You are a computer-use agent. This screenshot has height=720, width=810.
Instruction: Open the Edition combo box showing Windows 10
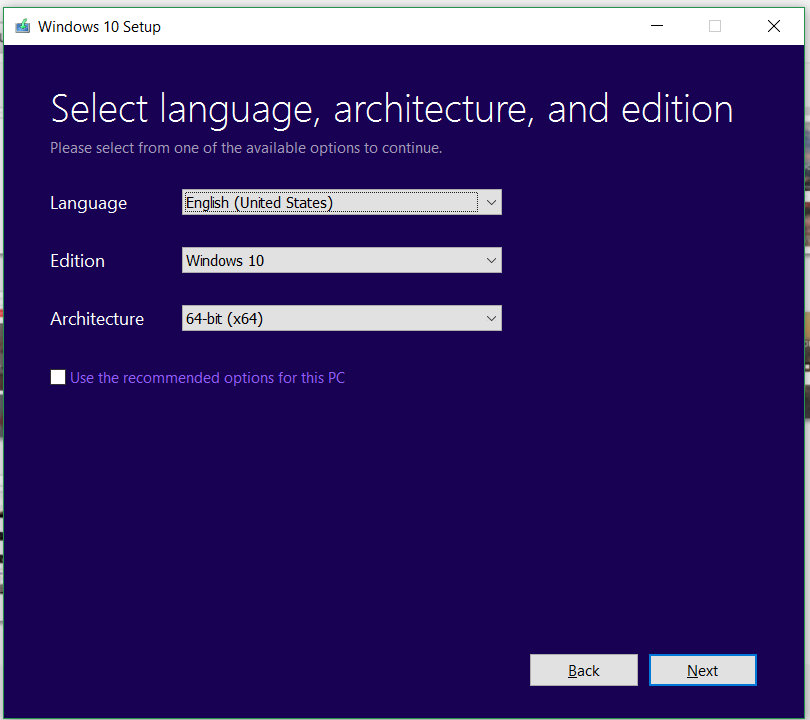331,261
